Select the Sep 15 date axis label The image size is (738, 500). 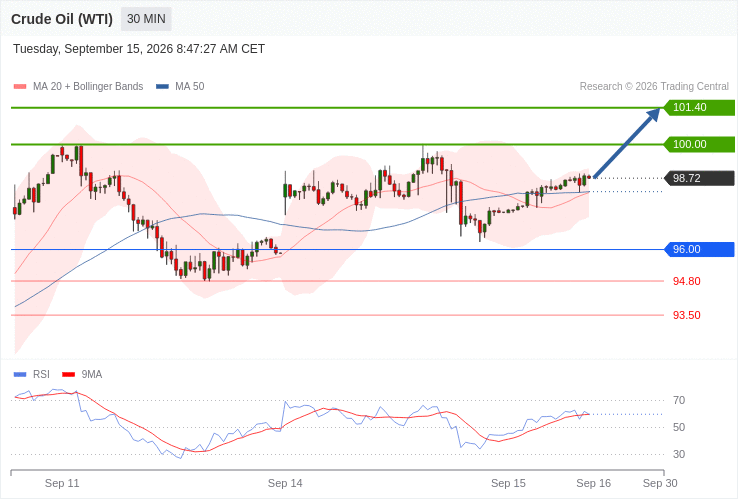pyautogui.click(x=508, y=484)
